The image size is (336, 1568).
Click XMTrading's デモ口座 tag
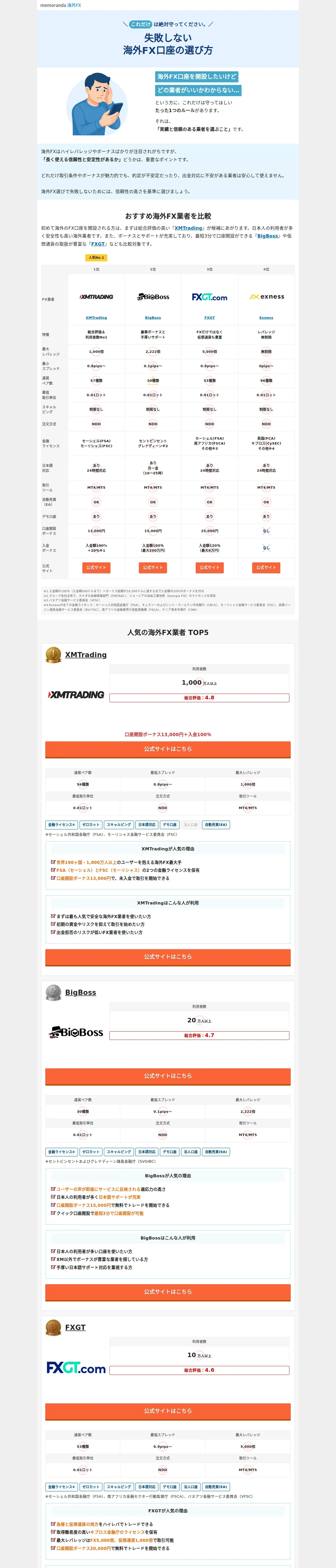(x=170, y=825)
